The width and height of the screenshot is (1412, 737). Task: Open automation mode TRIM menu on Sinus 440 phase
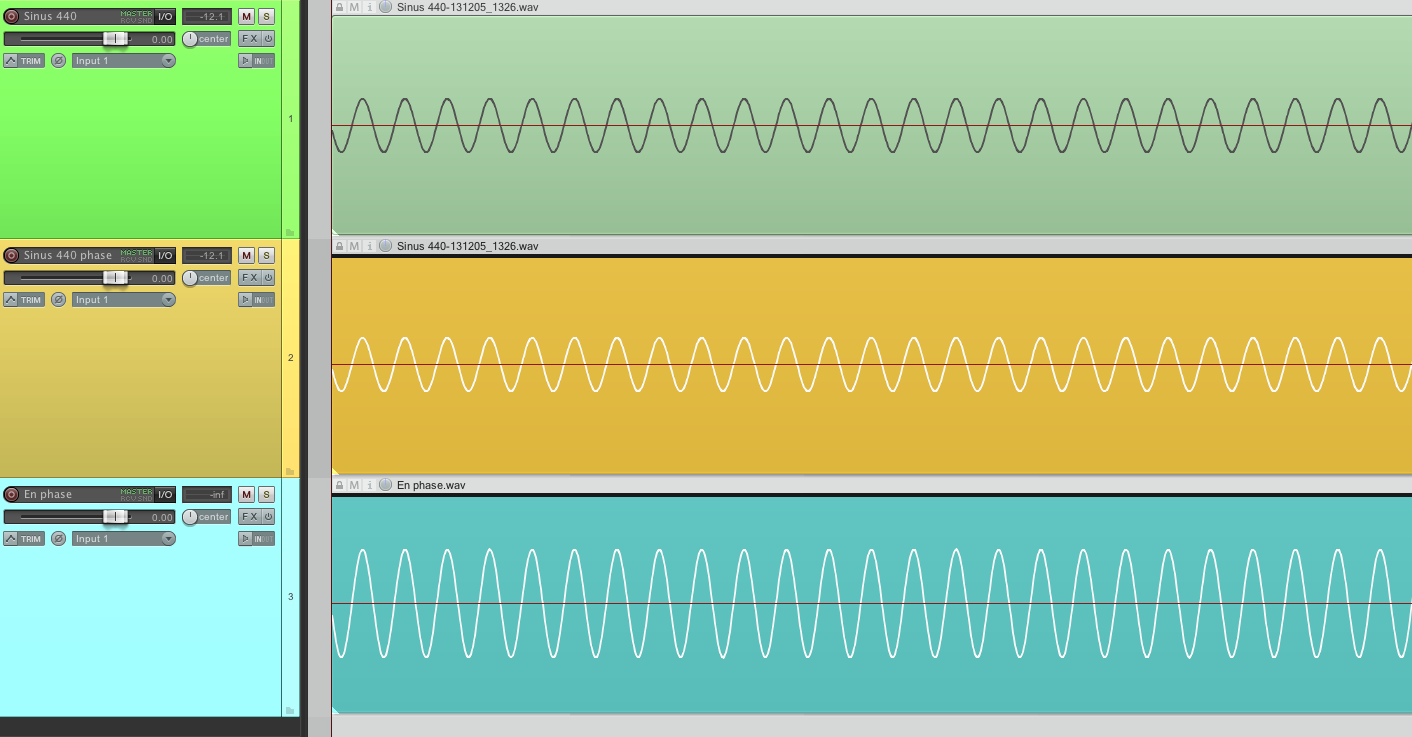[31, 299]
